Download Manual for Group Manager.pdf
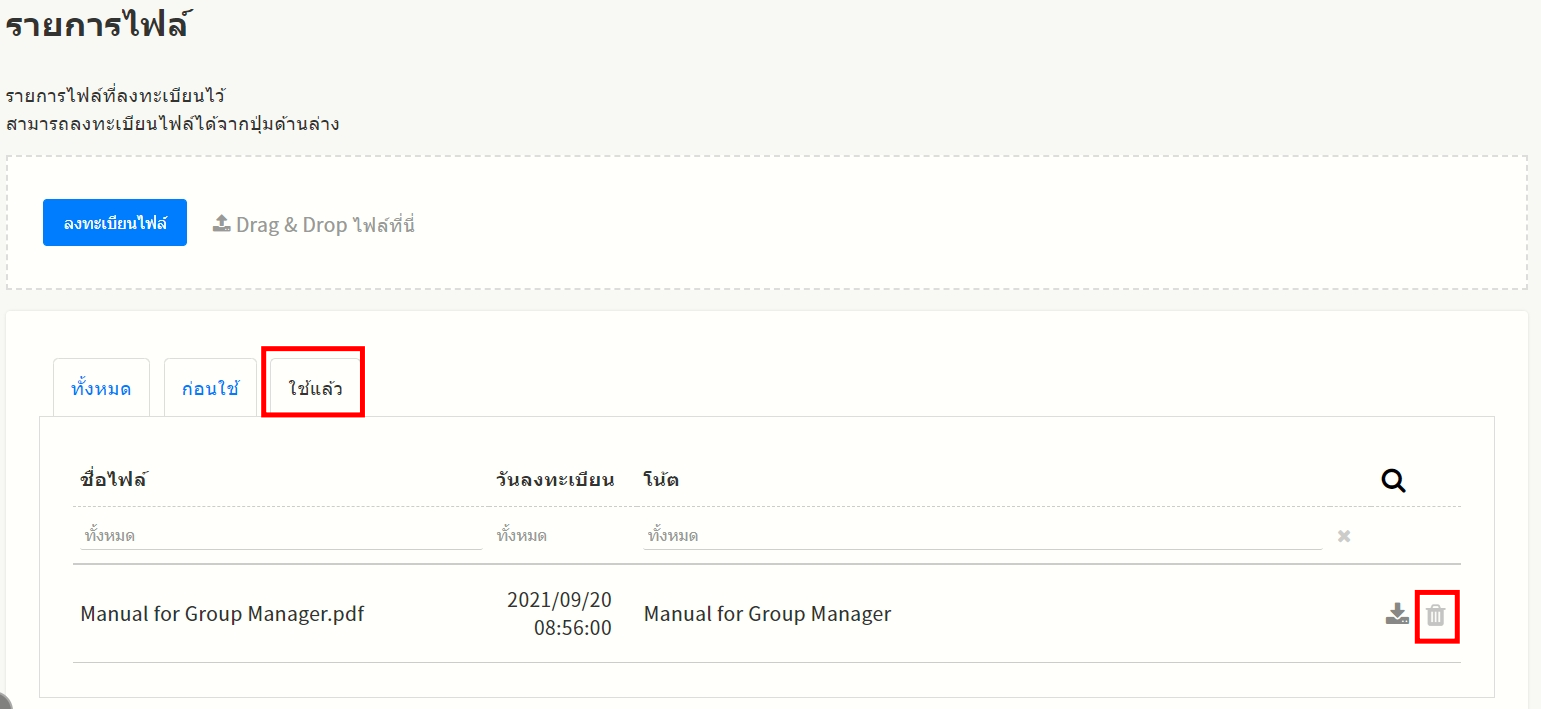This screenshot has height=709, width=1541. 1397,614
